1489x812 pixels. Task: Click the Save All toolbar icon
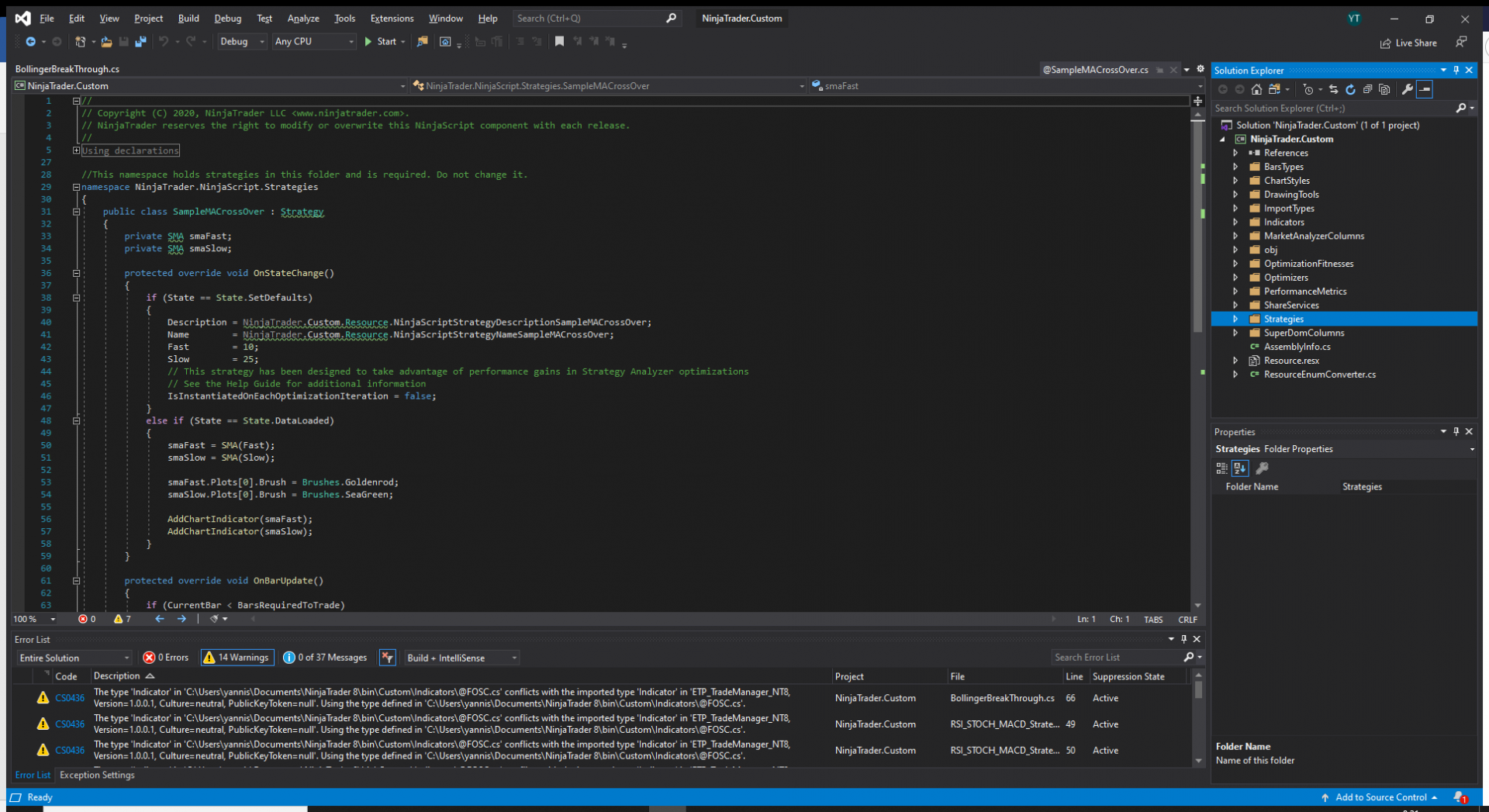pyautogui.click(x=140, y=42)
